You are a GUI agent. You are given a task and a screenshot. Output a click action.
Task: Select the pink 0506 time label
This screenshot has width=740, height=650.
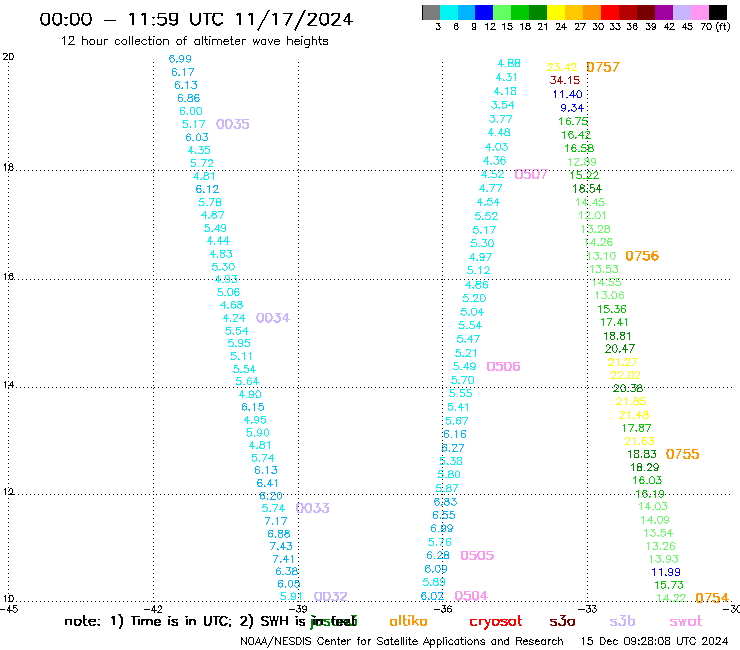coord(503,366)
